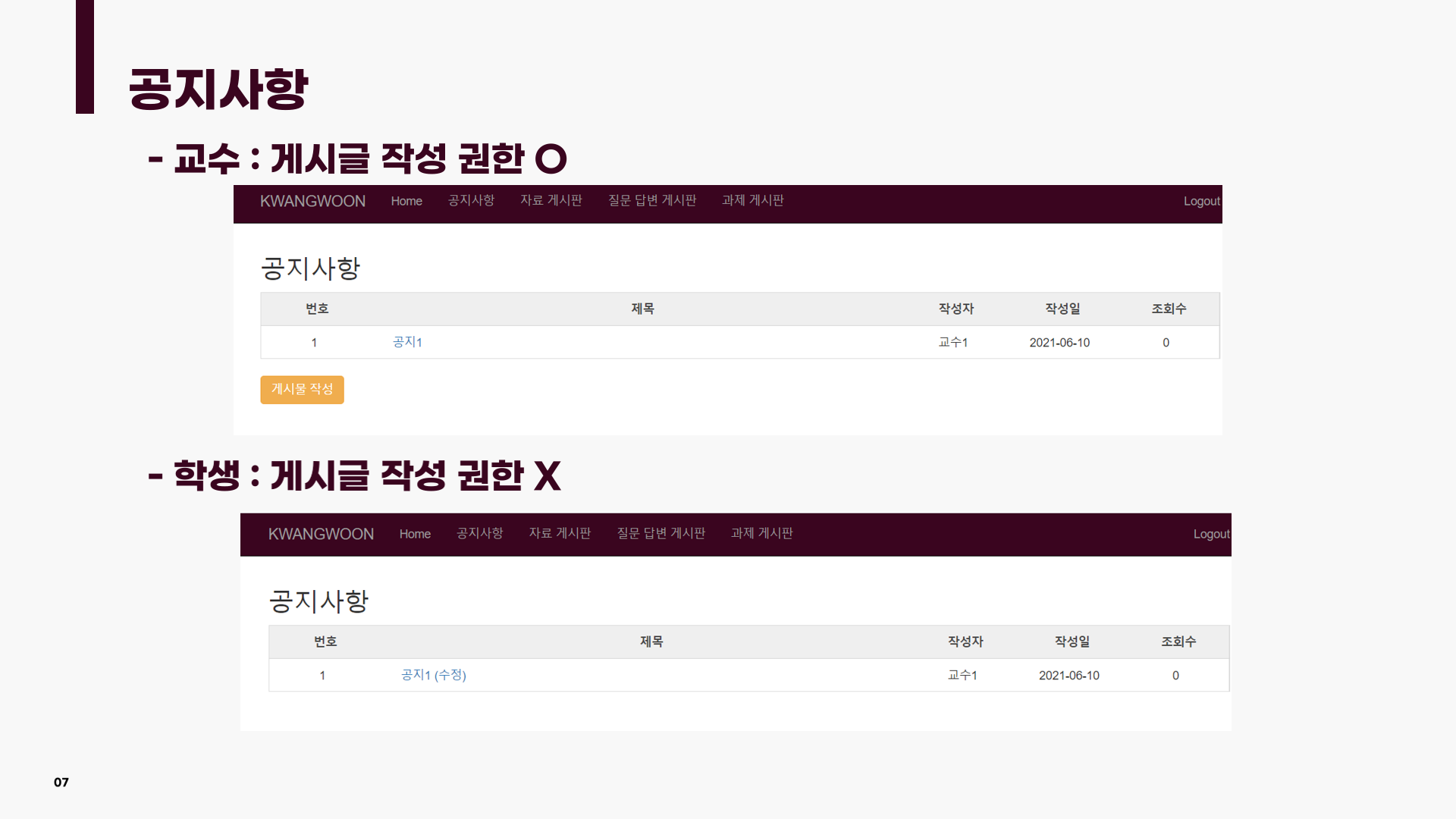This screenshot has width=1456, height=819.
Task: Open the post titled 공지1 (수정)
Action: [x=433, y=675]
